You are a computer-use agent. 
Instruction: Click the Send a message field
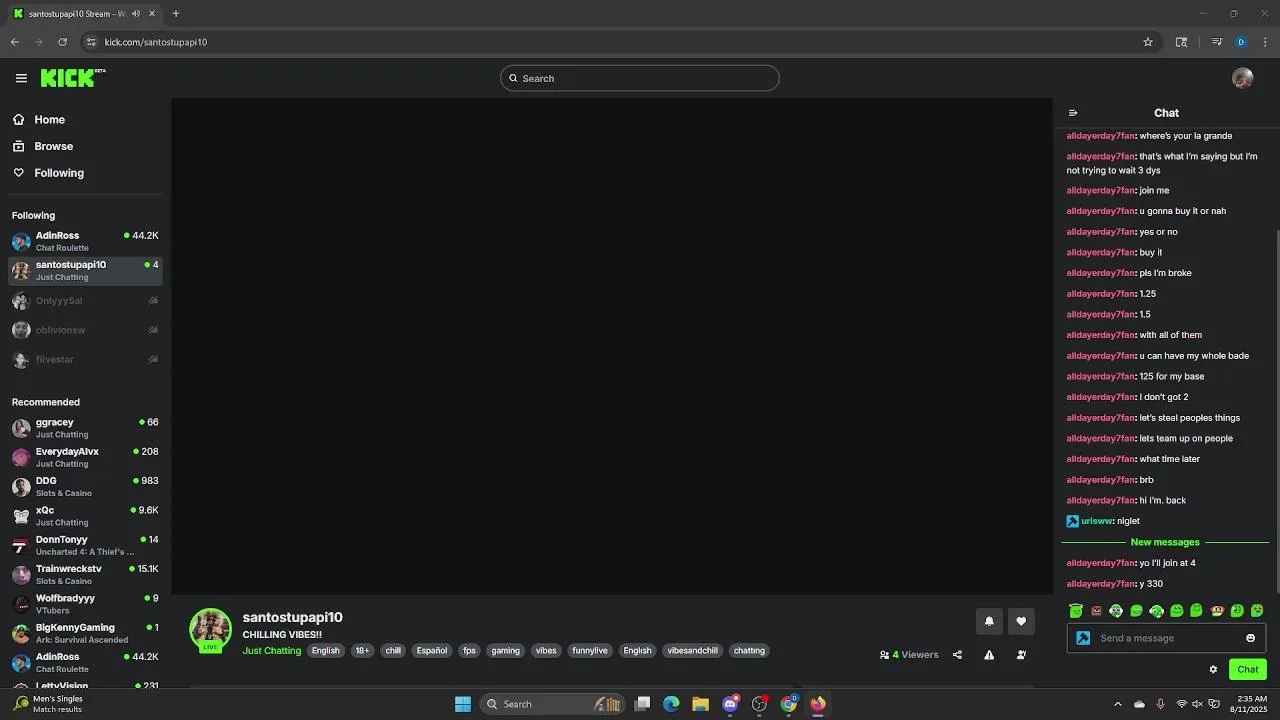click(x=1168, y=638)
